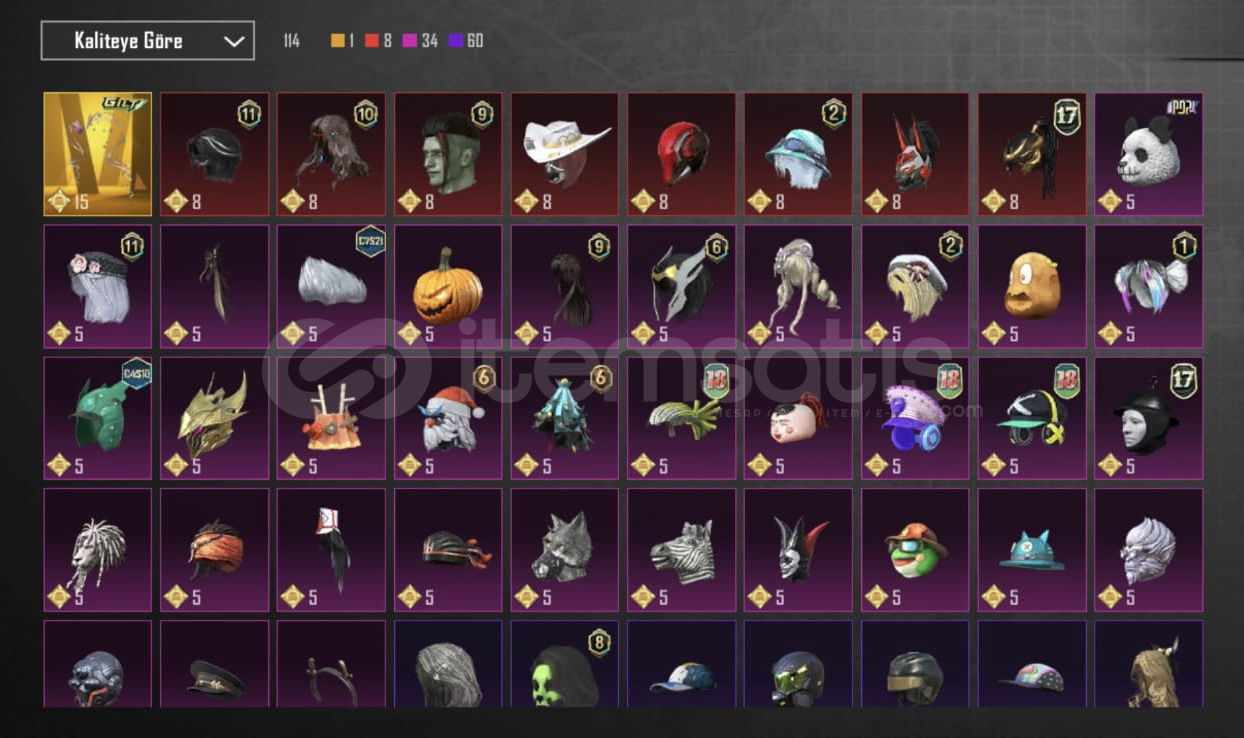Filter by the red quality swatch
Image resolution: width=1244 pixels, height=738 pixels.
[371, 41]
